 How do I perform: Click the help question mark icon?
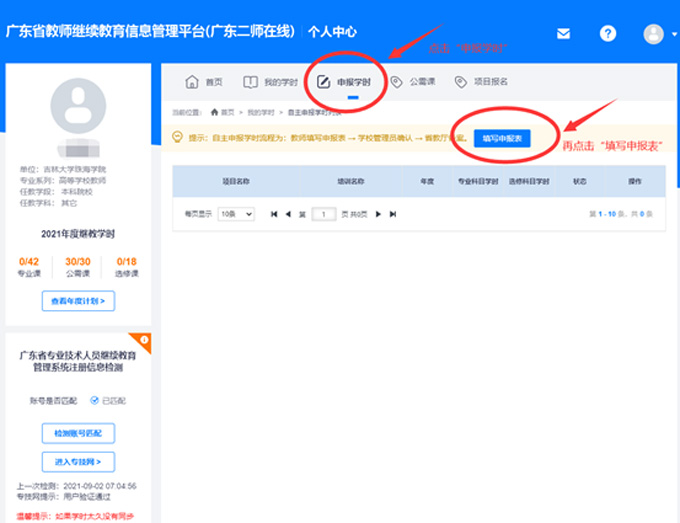608,33
